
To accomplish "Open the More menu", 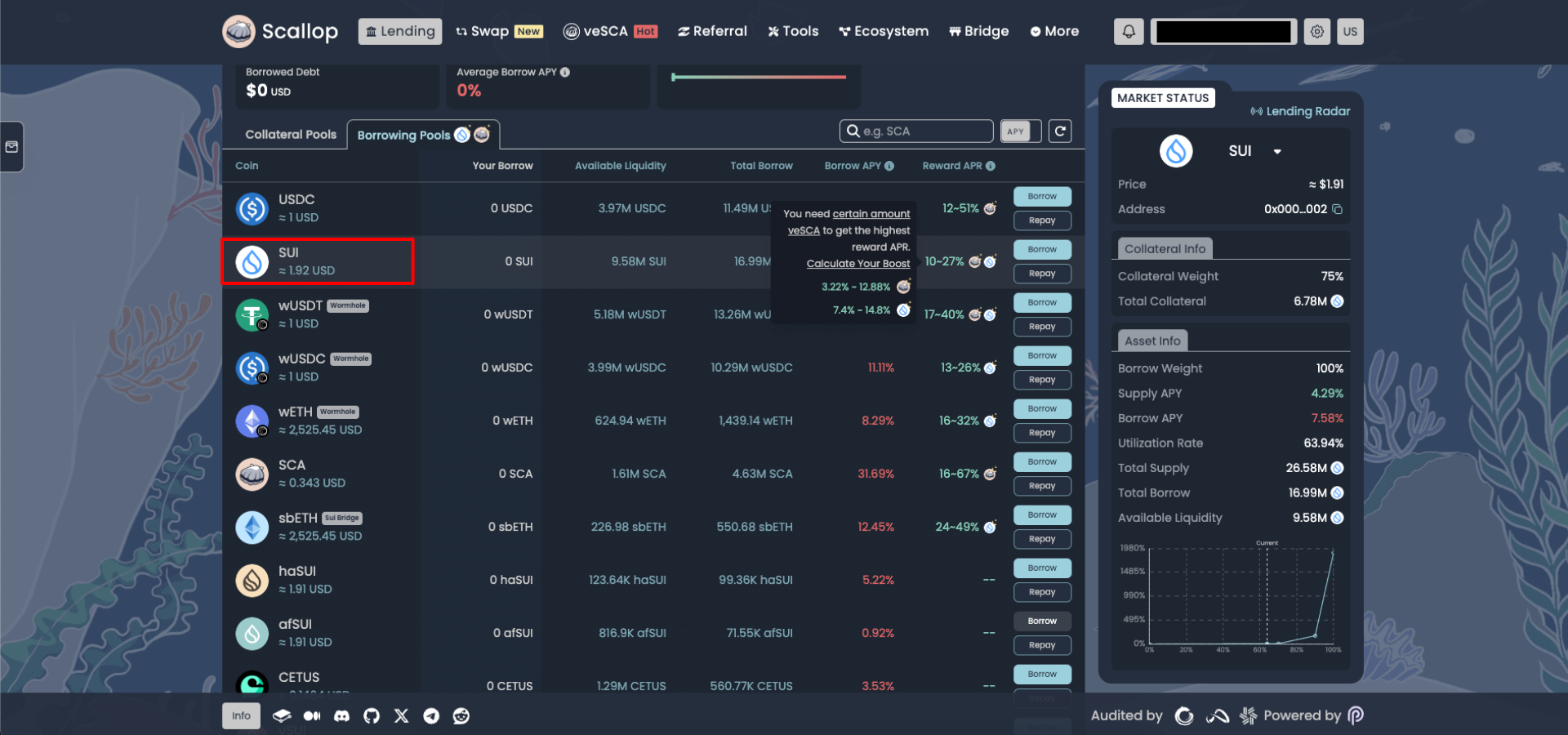I will 1054,31.
